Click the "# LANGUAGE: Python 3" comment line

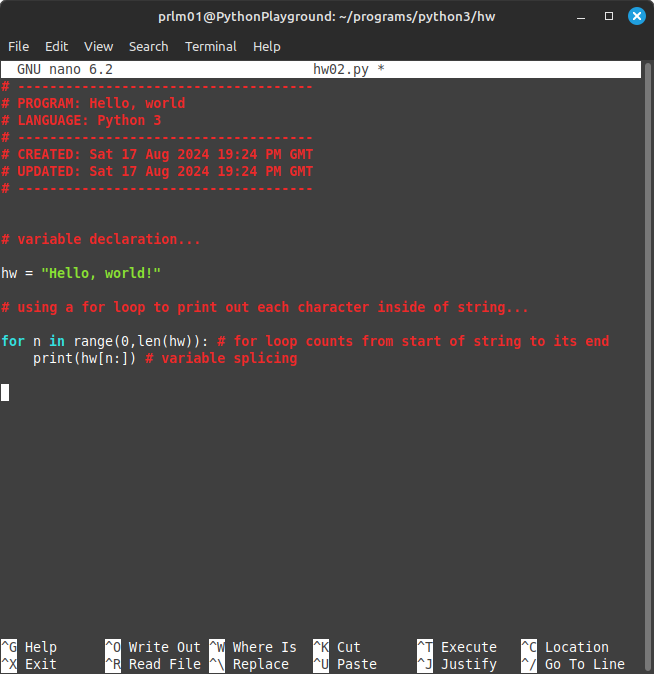pyautogui.click(x=81, y=120)
